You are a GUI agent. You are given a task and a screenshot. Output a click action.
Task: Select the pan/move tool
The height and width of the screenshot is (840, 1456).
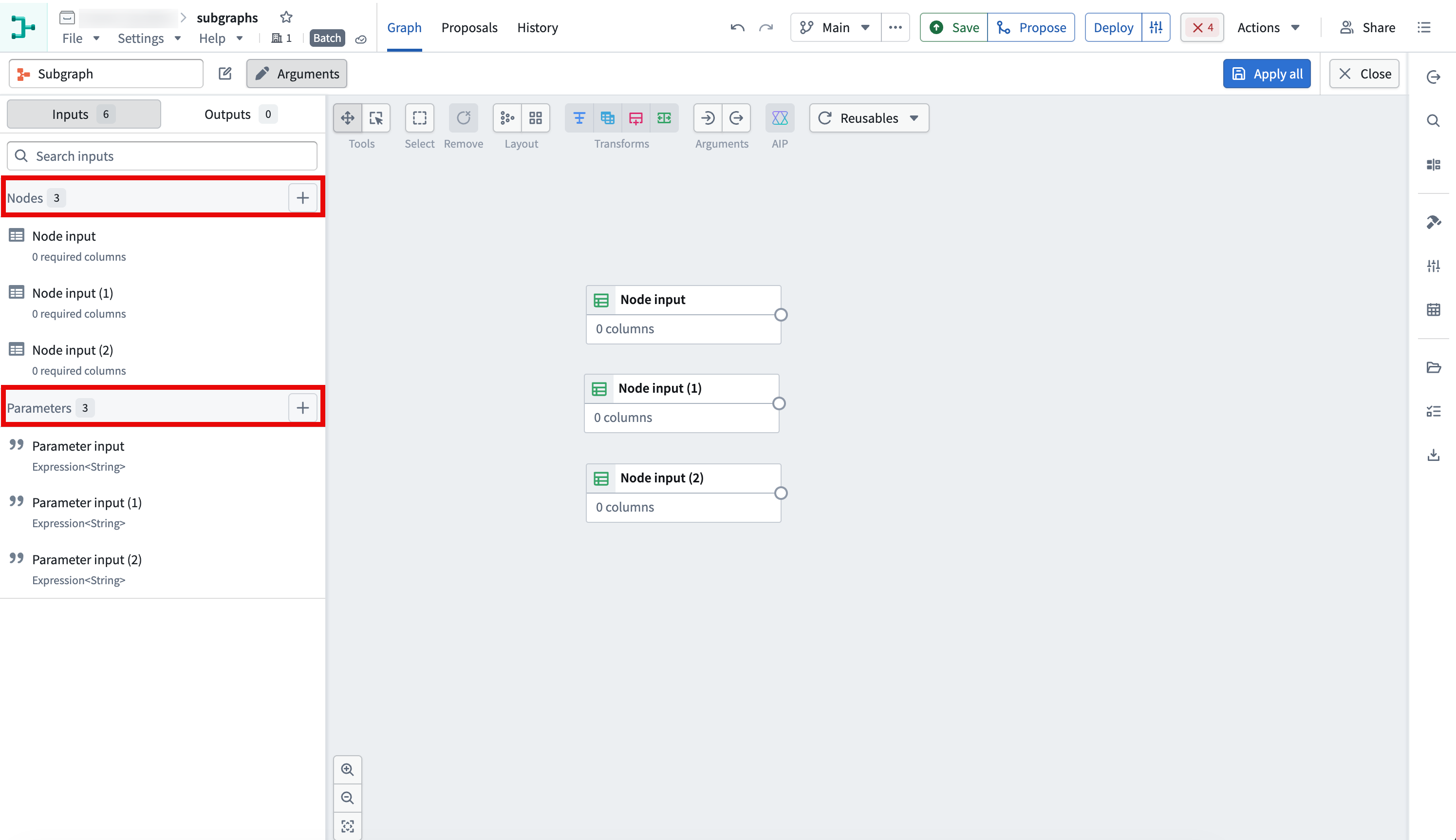point(348,118)
